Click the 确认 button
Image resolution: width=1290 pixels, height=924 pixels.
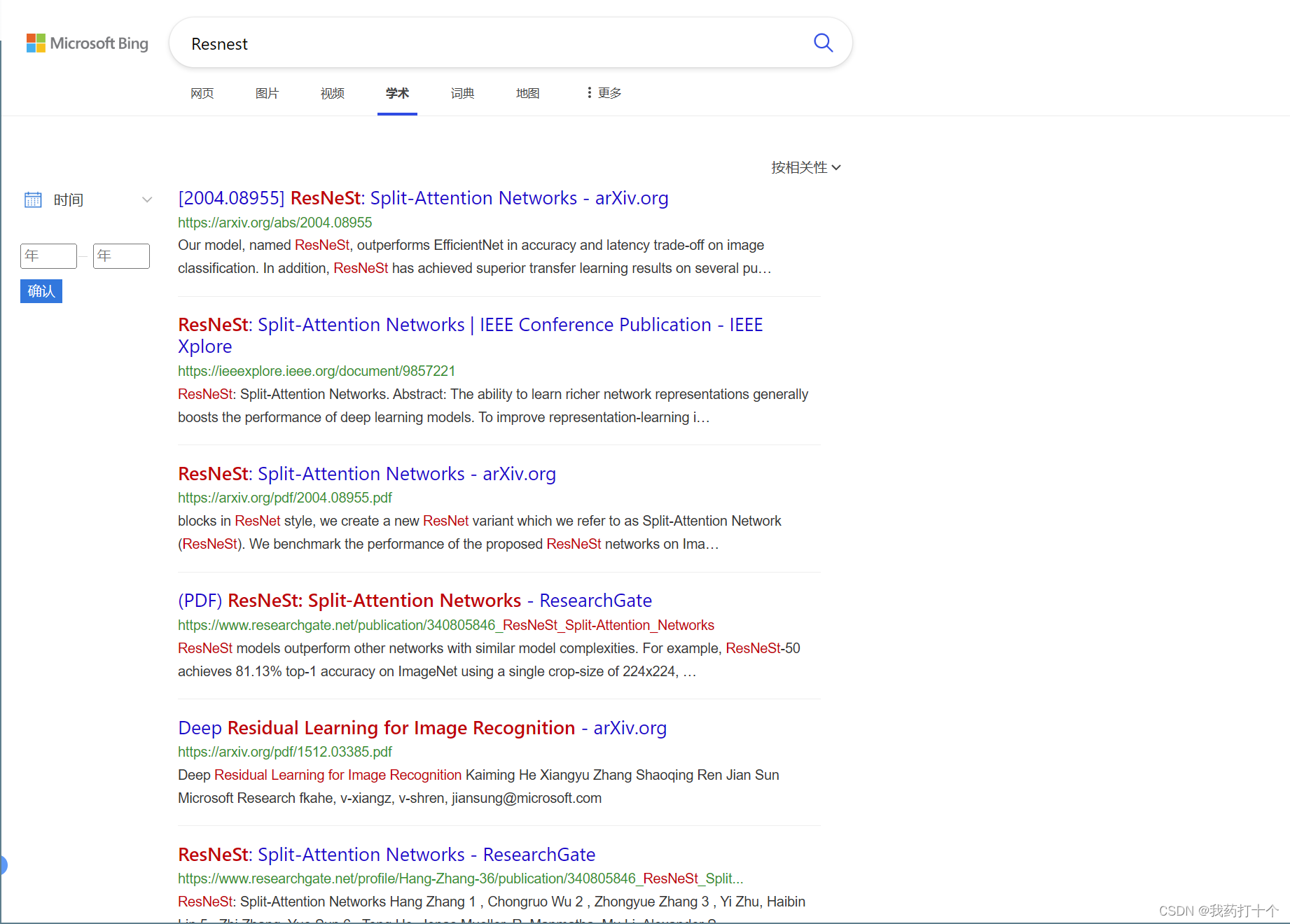click(x=41, y=291)
